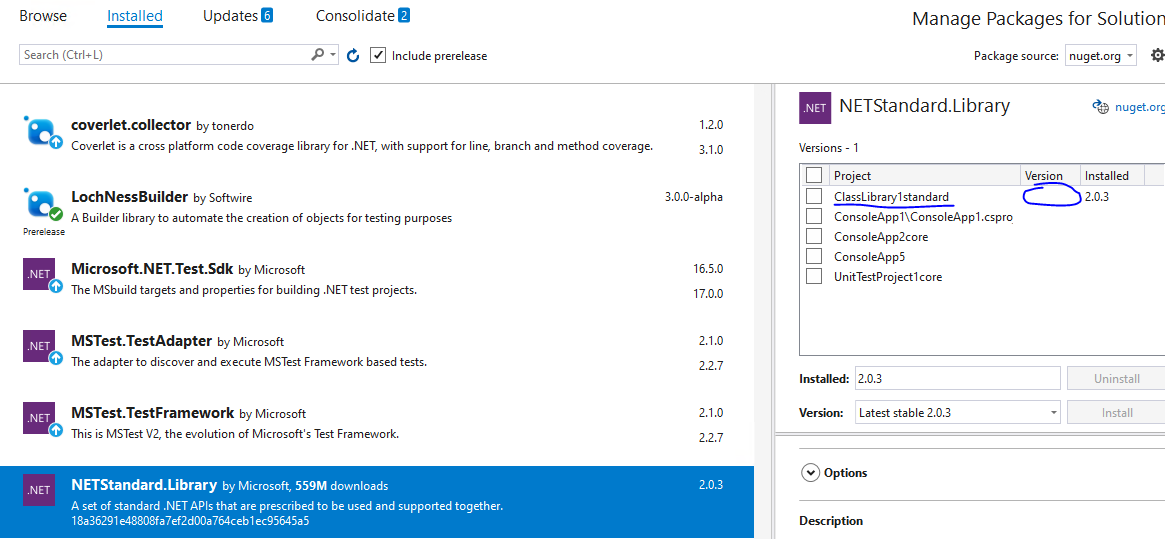Click the 3.0.0-alpha version of LochNessBuilder

pyautogui.click(x=694, y=197)
